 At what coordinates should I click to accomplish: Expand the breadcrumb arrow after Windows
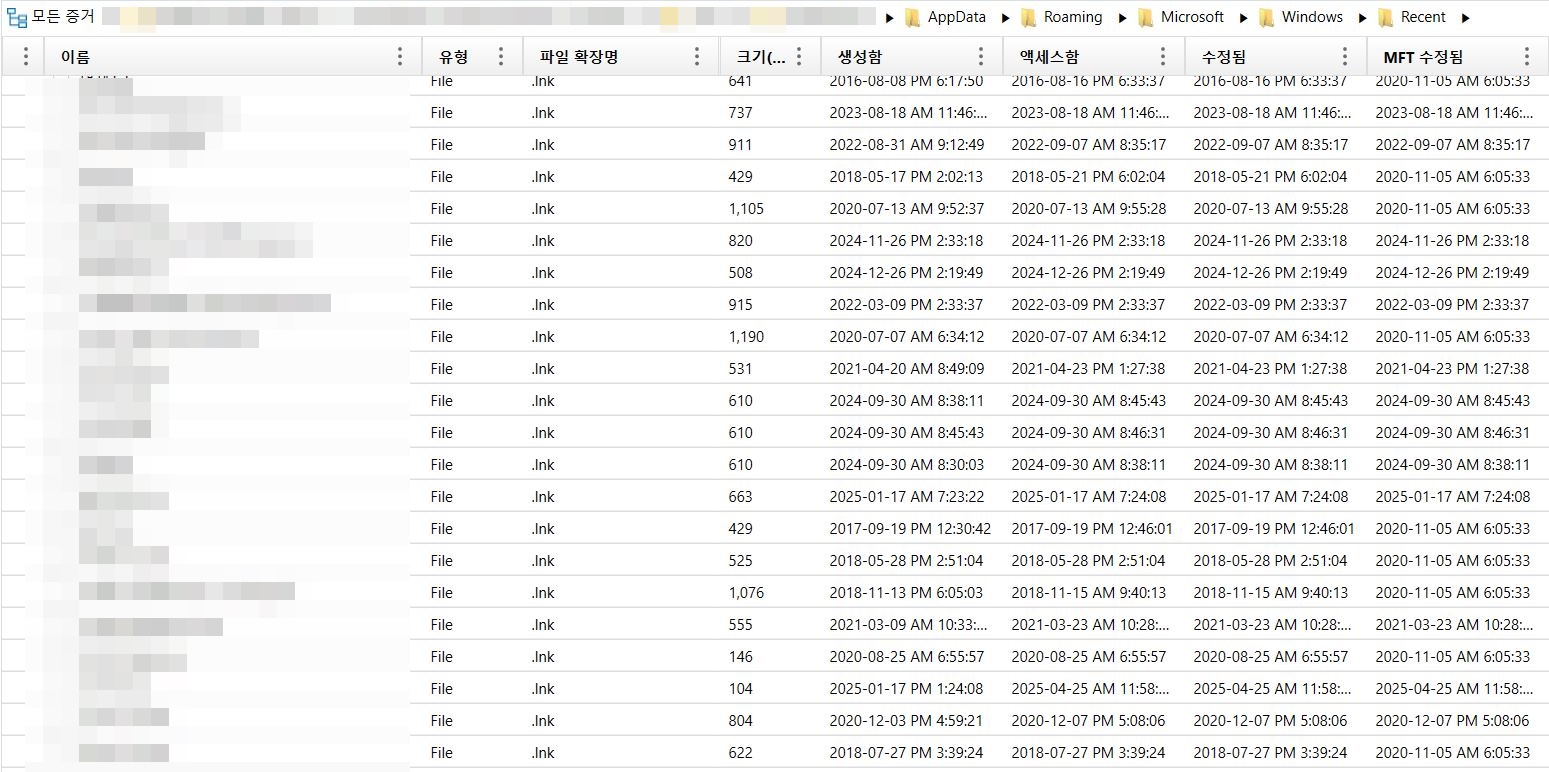(x=1362, y=18)
